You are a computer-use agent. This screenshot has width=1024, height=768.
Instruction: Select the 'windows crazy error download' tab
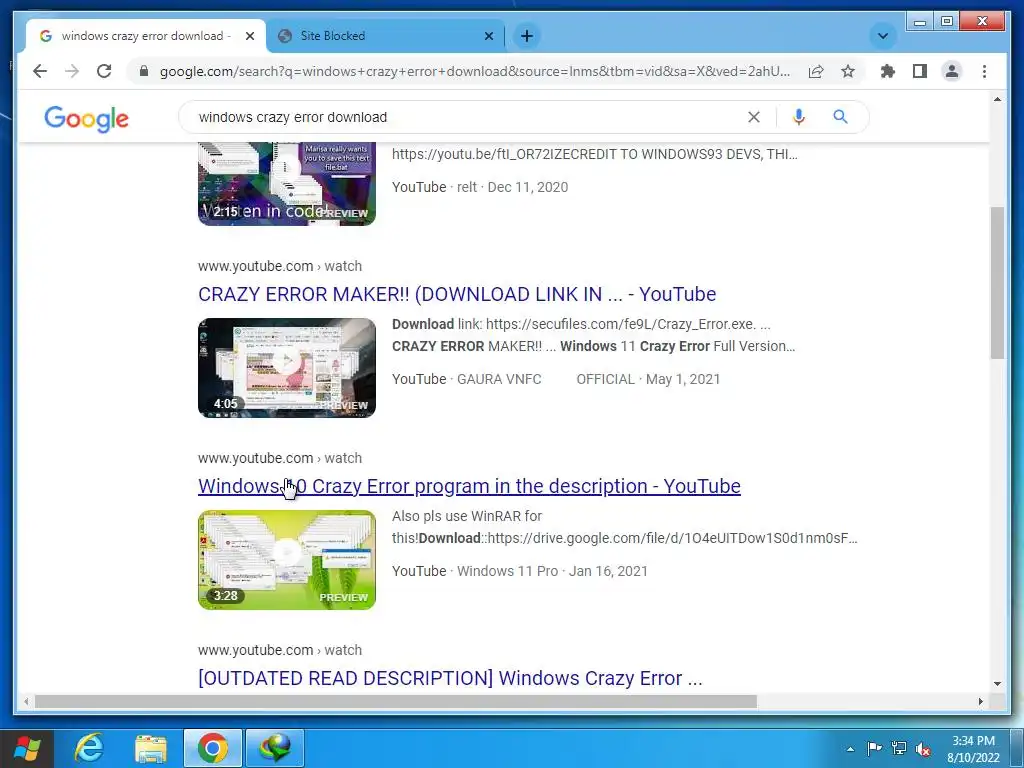pos(145,36)
